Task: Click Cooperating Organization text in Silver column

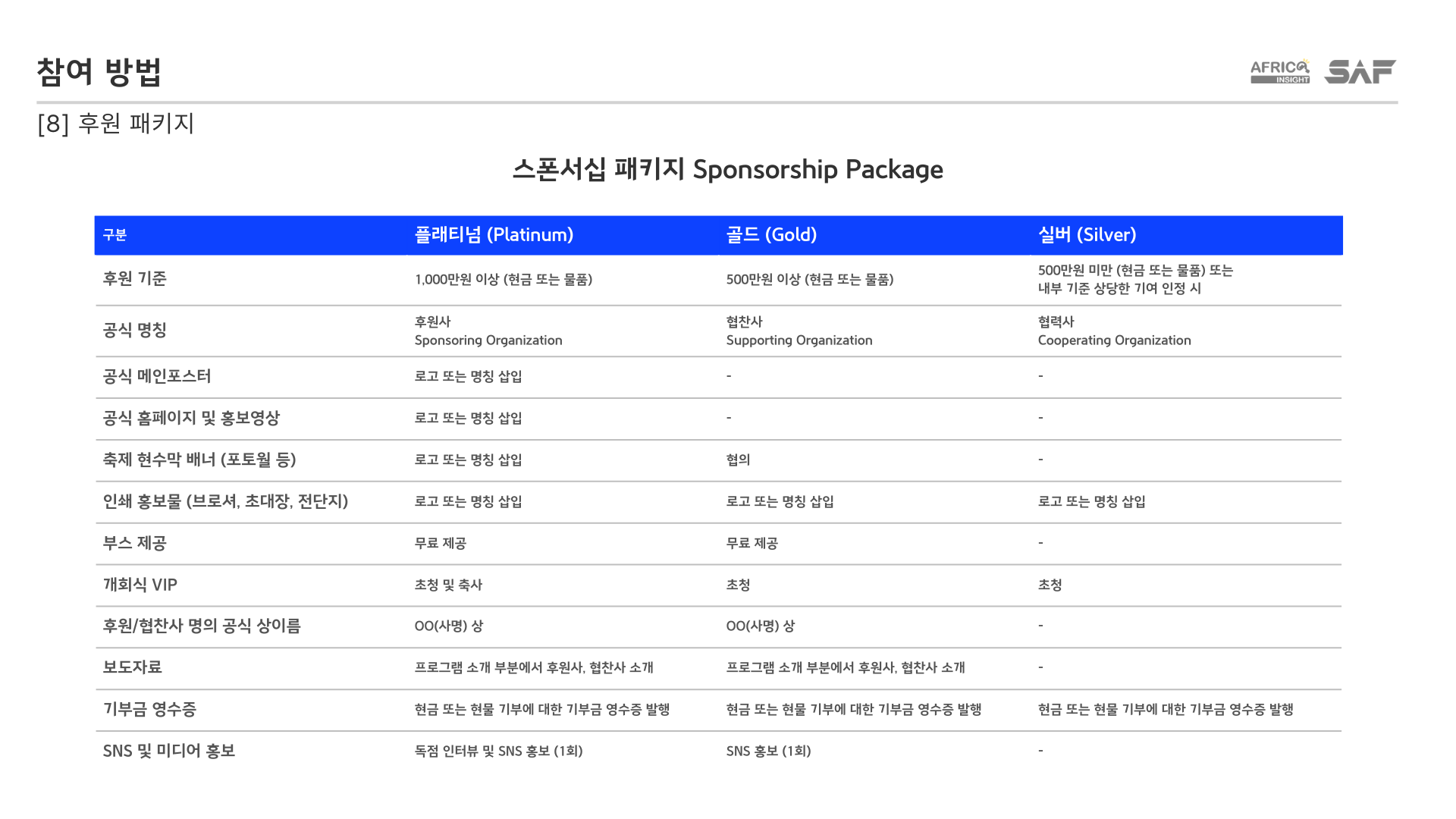Action: tap(1114, 340)
